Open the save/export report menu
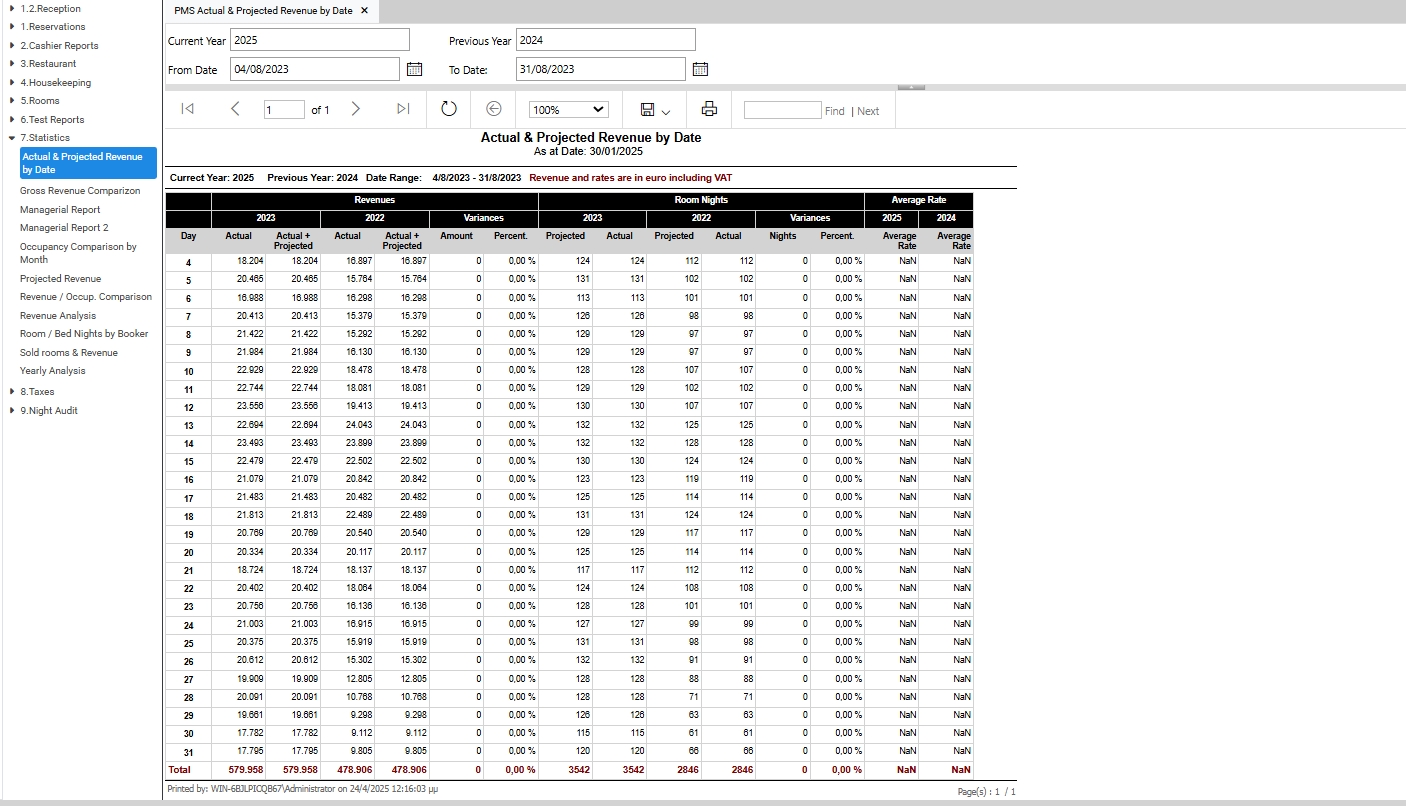 pos(655,109)
